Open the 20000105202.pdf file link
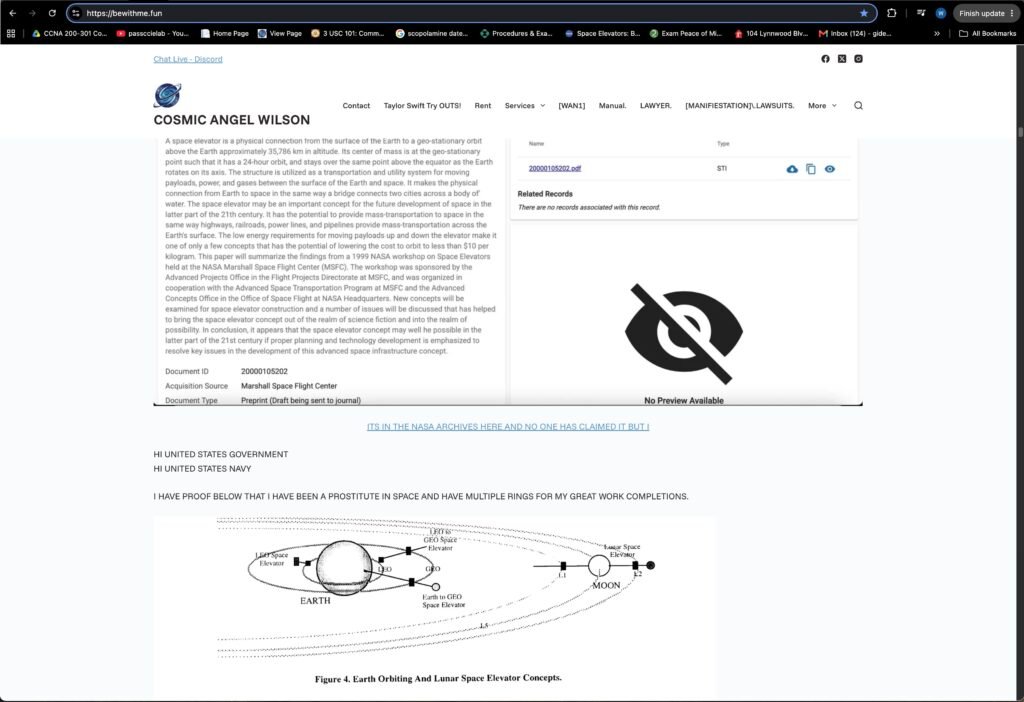 tap(554, 168)
